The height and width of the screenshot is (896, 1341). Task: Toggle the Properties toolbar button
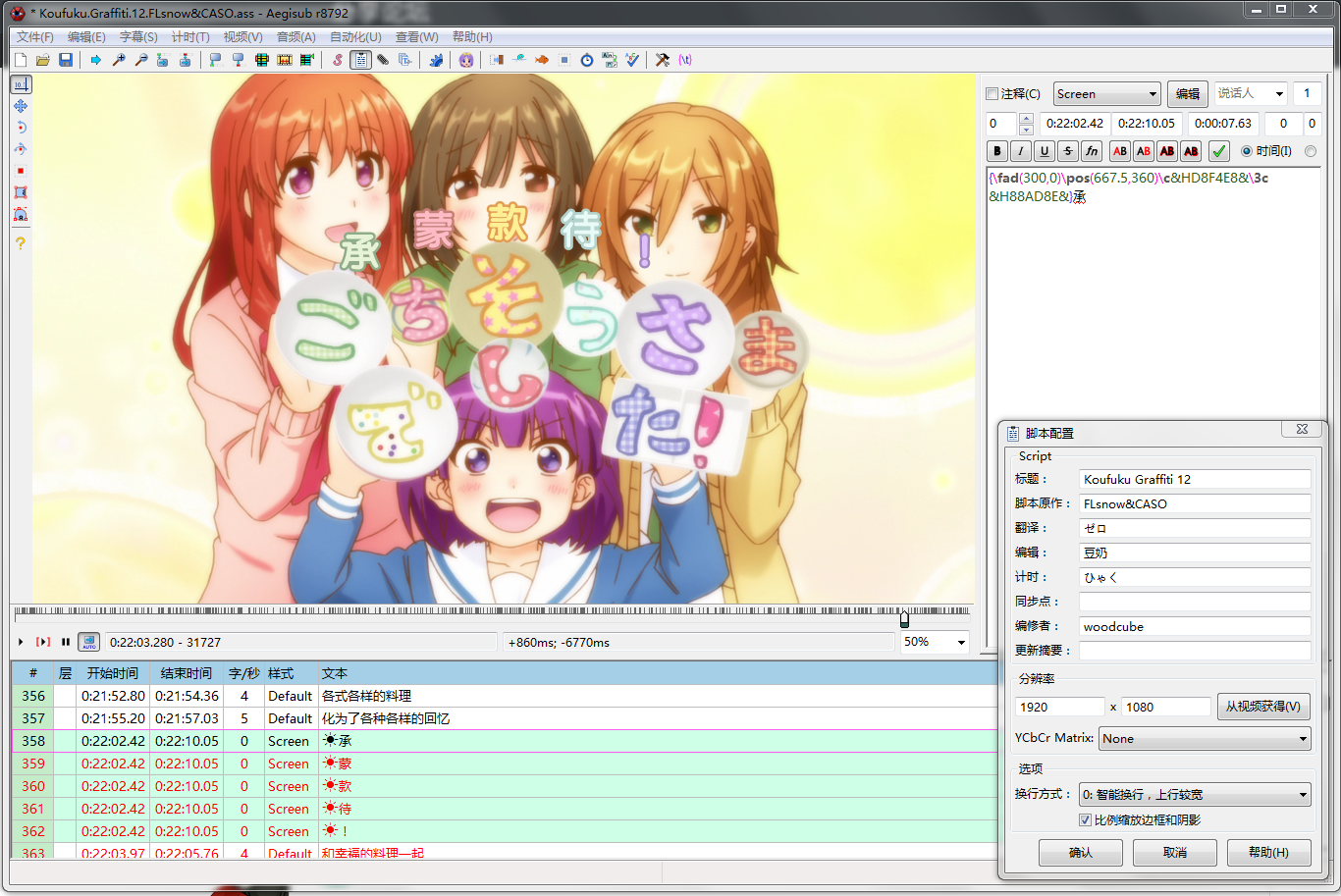(360, 60)
